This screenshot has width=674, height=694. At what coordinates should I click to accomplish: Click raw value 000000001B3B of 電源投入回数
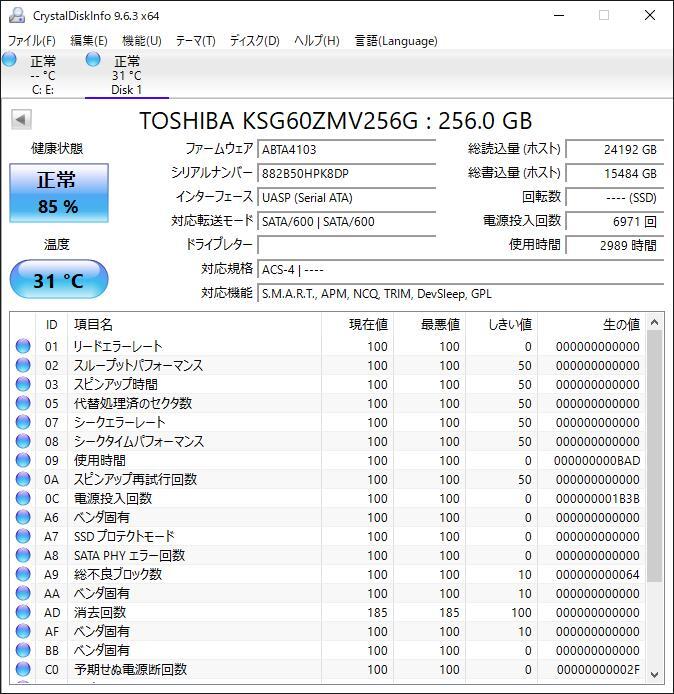coord(597,499)
